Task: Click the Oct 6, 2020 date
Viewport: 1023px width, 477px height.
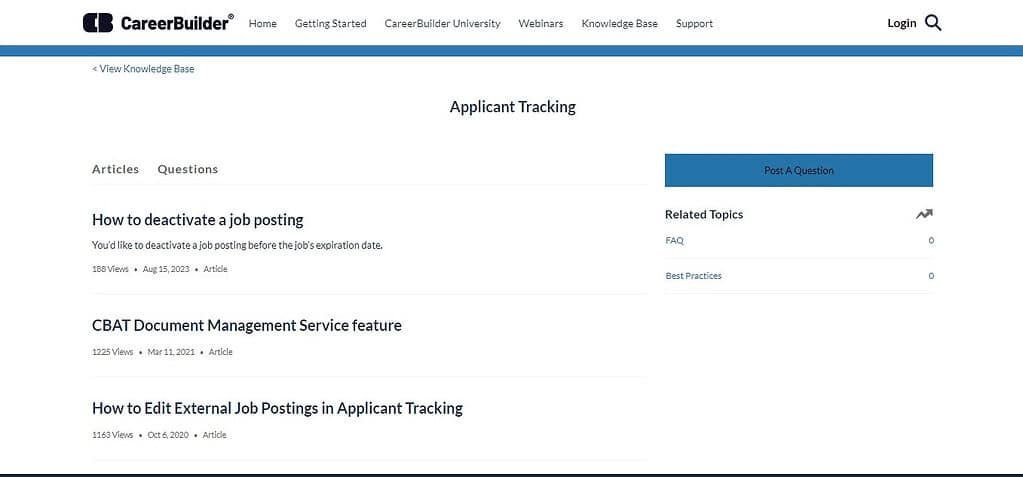Action: (168, 435)
